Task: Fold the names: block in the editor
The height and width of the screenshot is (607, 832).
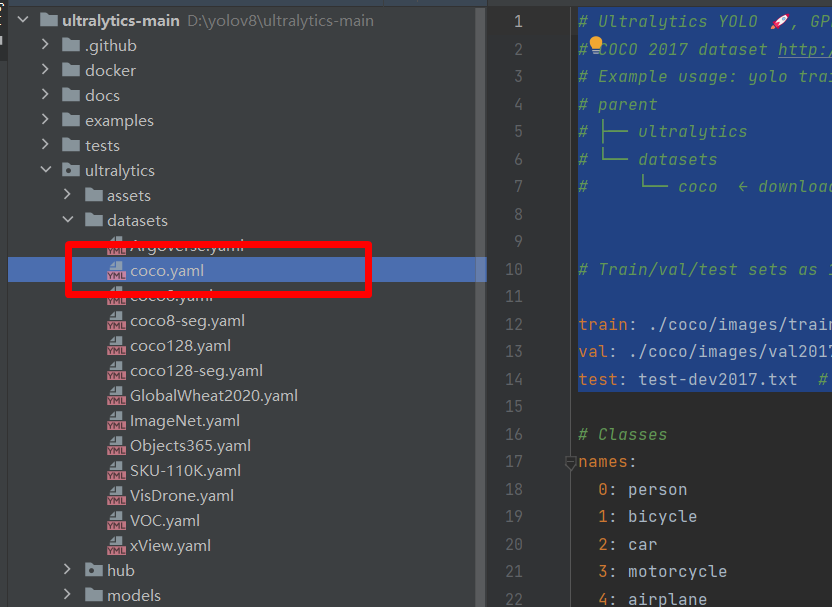Action: click(570, 462)
